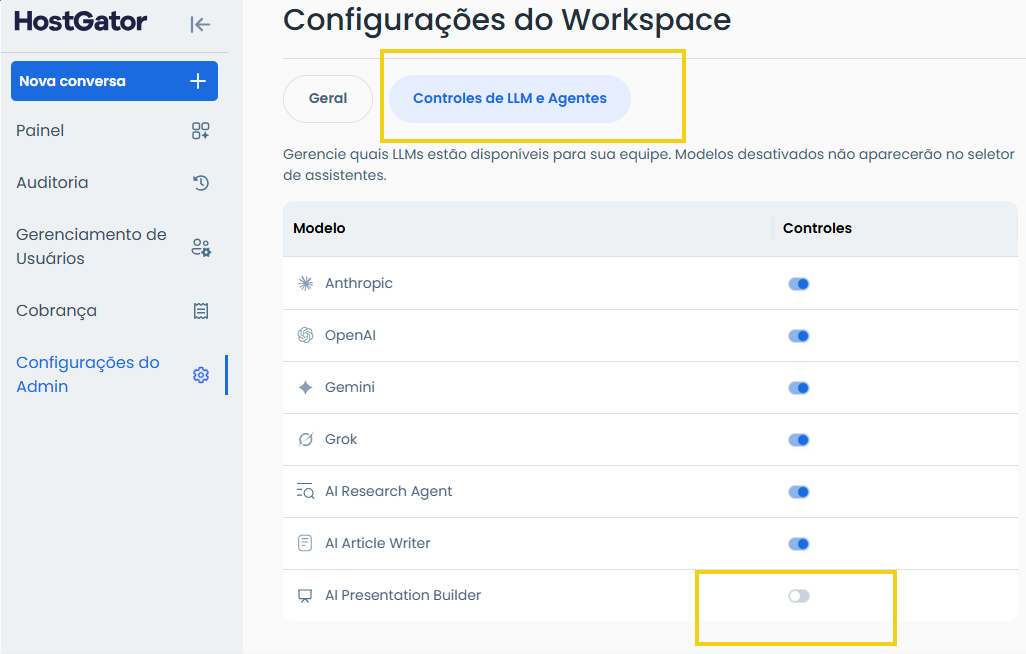The width and height of the screenshot is (1026, 654).
Task: Click the Modelo column header
Action: (x=319, y=228)
